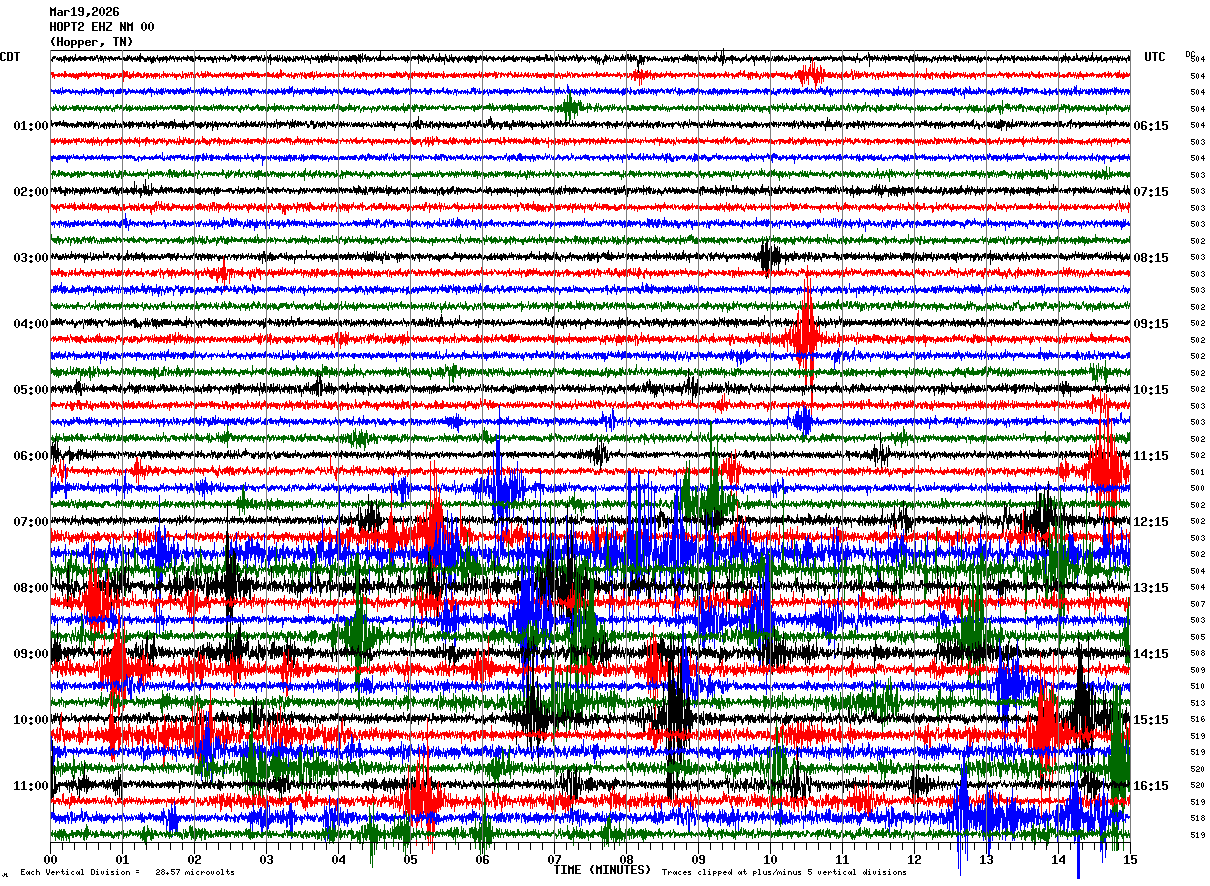Click minute 02 tick label on time axis
The image size is (1210, 886).
point(194,859)
